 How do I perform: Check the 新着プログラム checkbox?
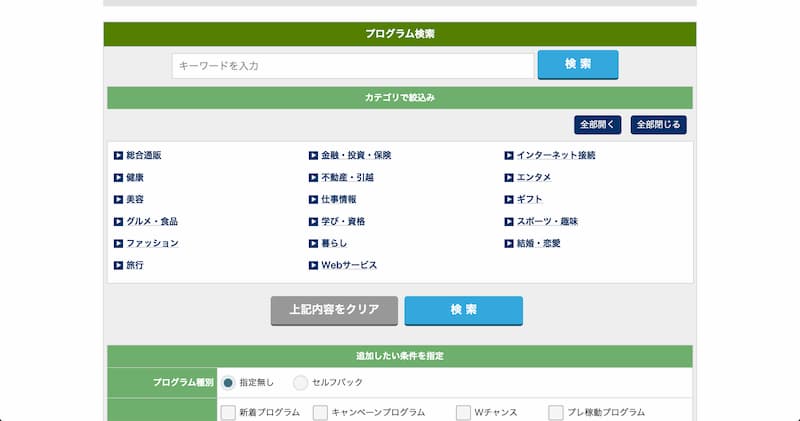pyautogui.click(x=228, y=412)
